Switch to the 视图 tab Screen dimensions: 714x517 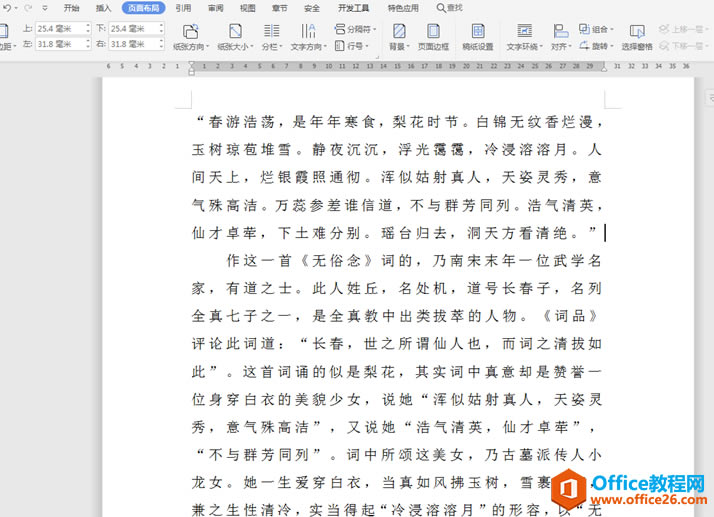click(x=248, y=8)
